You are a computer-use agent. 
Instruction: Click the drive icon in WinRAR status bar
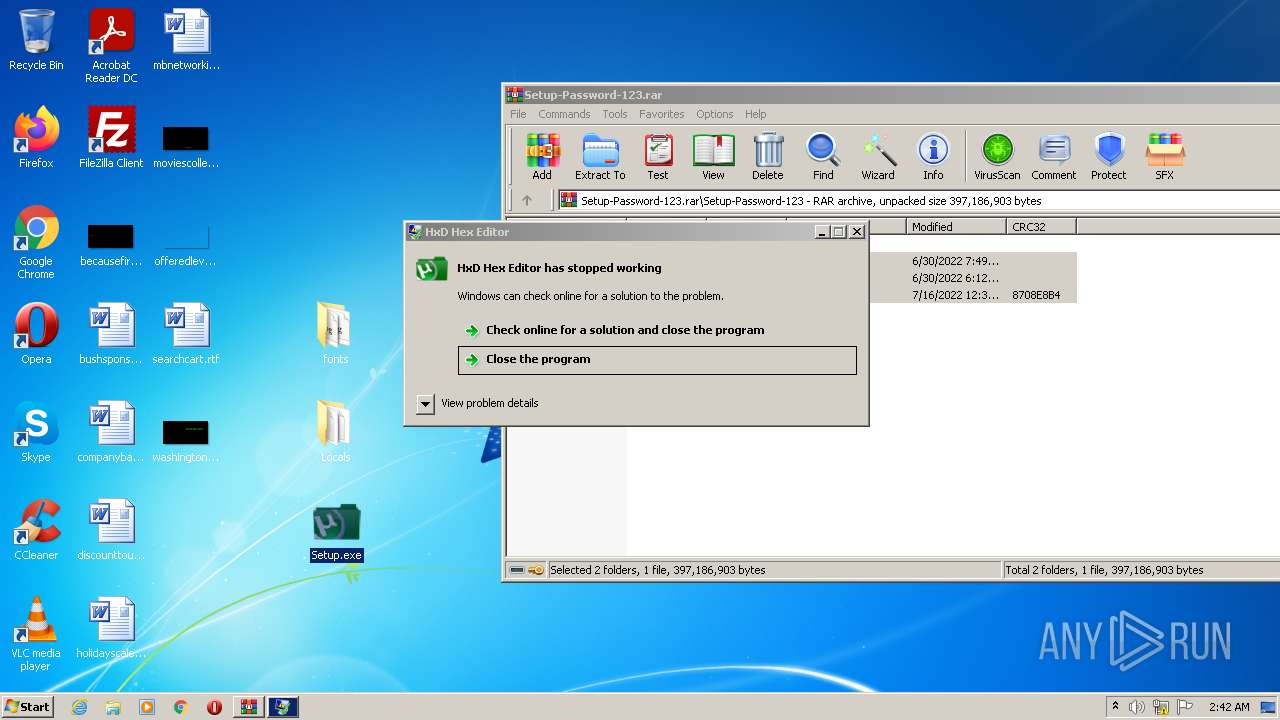[x=517, y=570]
